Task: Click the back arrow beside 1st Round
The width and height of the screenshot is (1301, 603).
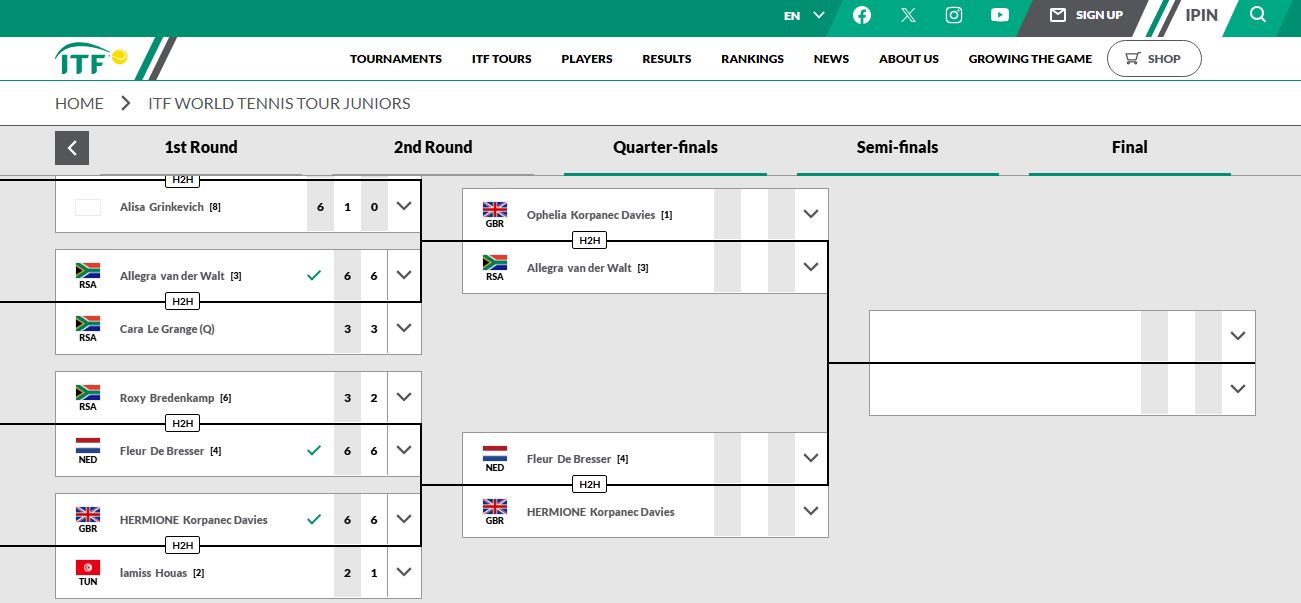Action: click(72, 148)
